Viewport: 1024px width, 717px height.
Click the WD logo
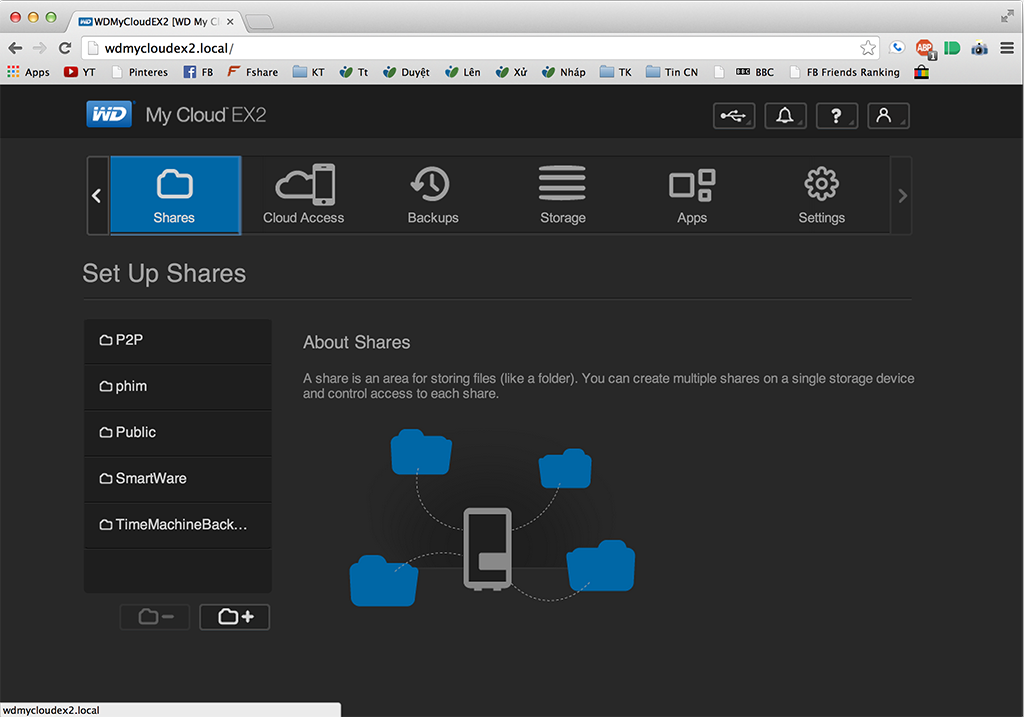[x=109, y=114]
